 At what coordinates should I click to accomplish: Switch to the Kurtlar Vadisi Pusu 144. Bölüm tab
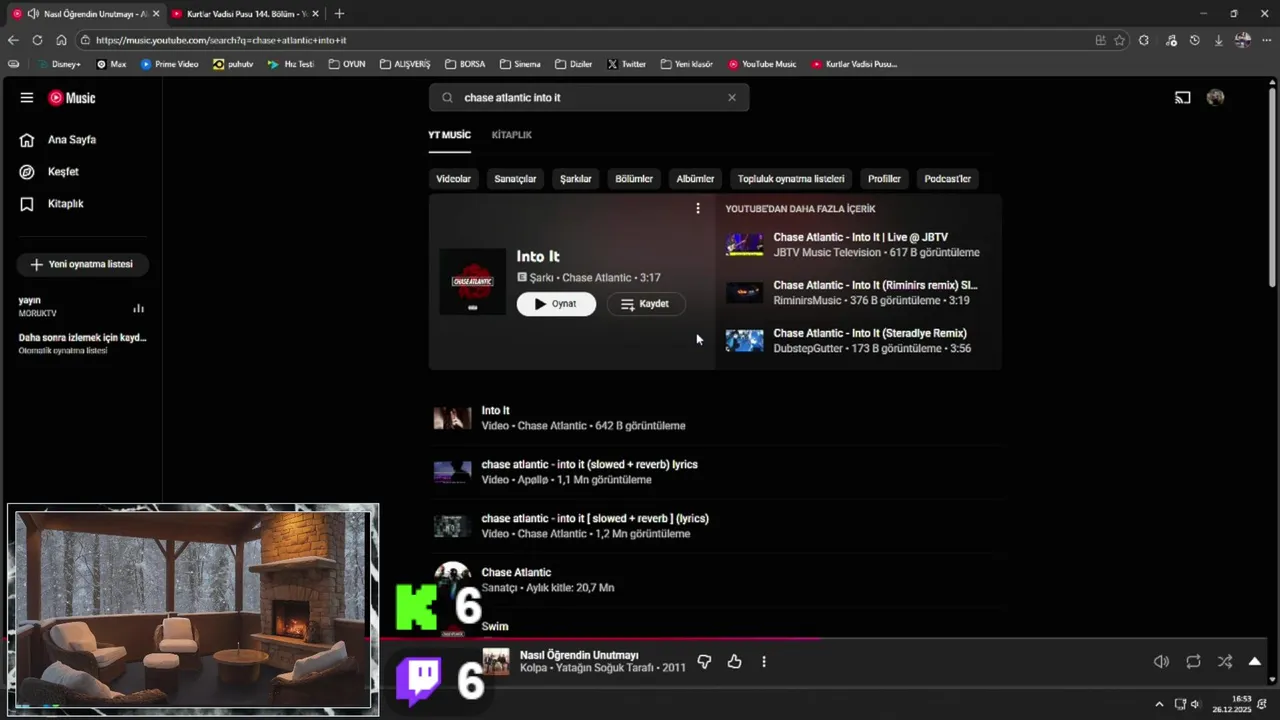245,14
